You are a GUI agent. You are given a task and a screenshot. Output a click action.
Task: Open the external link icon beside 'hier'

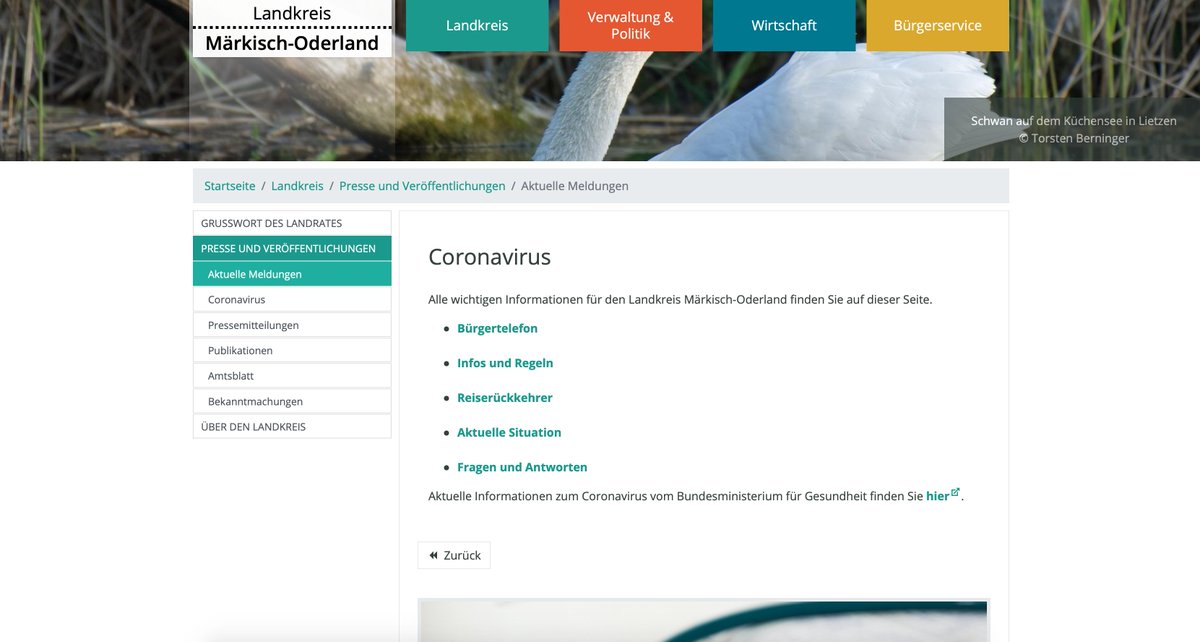[x=955, y=492]
